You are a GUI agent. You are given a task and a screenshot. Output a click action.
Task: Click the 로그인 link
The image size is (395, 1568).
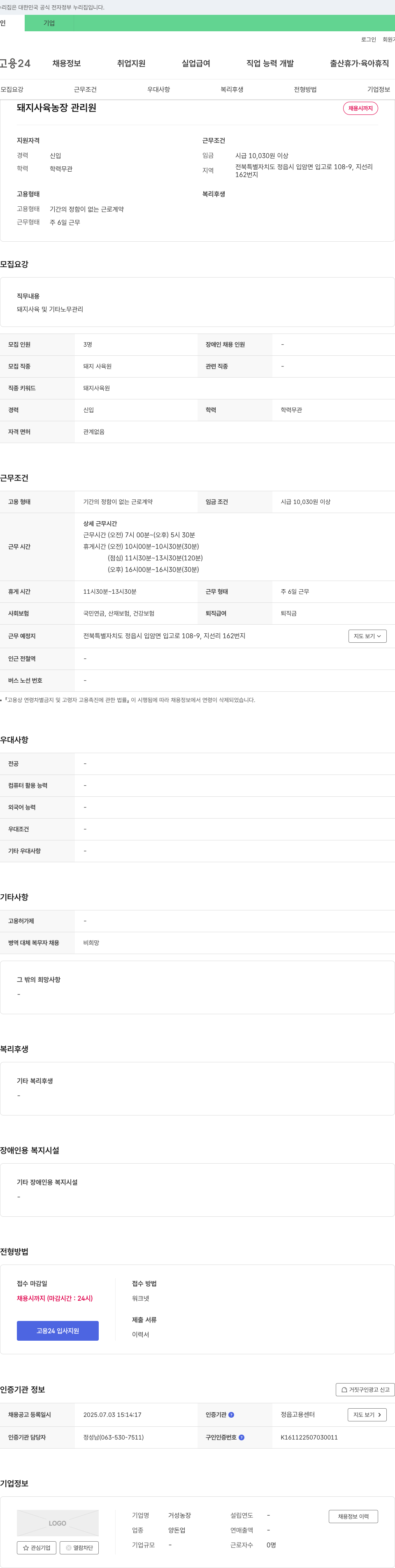point(368,40)
